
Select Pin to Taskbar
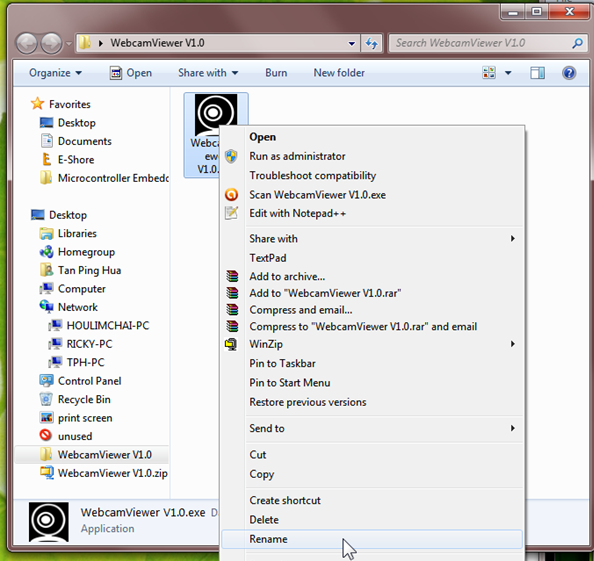372,363
